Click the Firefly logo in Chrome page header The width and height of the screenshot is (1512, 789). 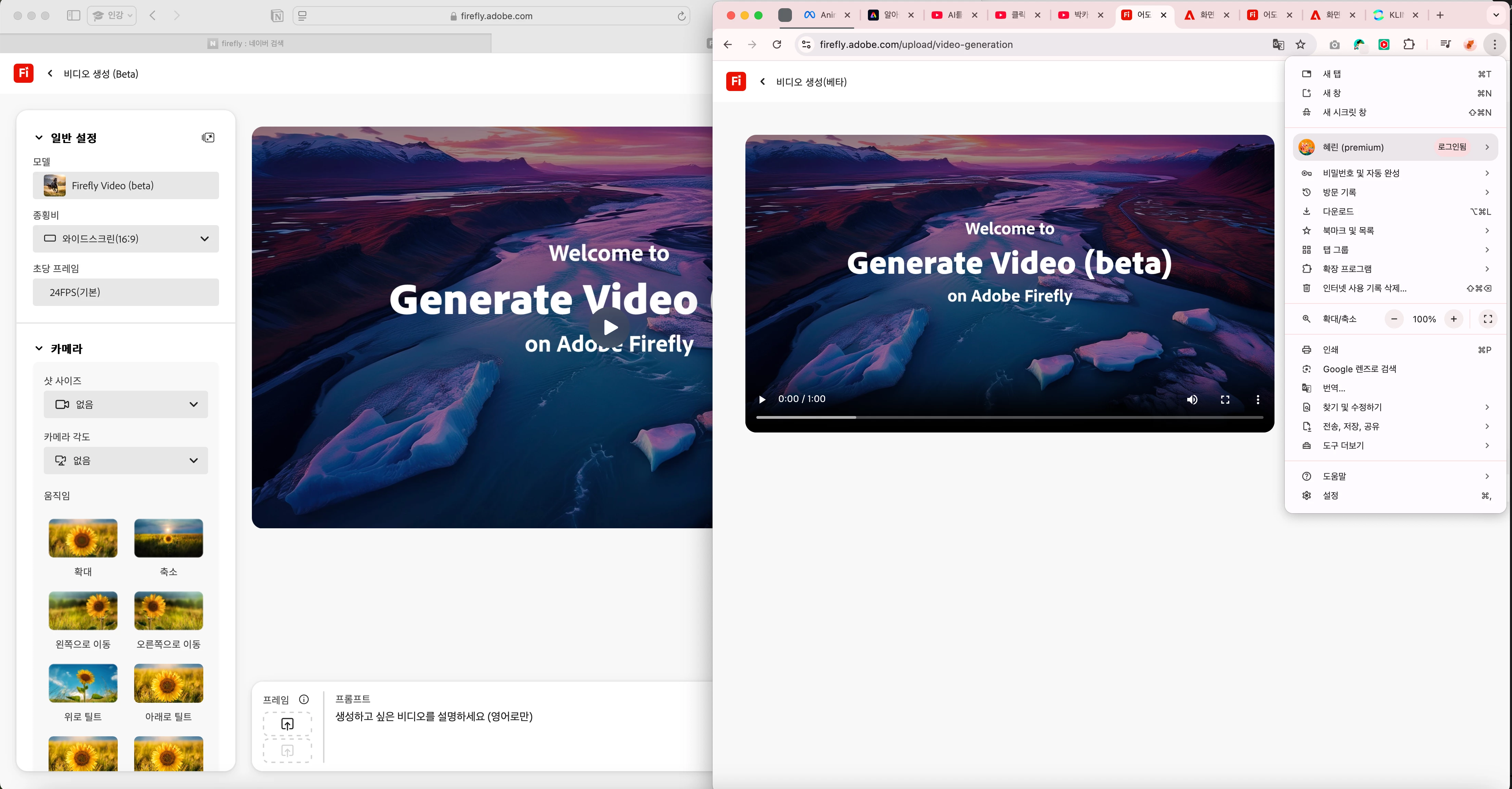pyautogui.click(x=735, y=81)
